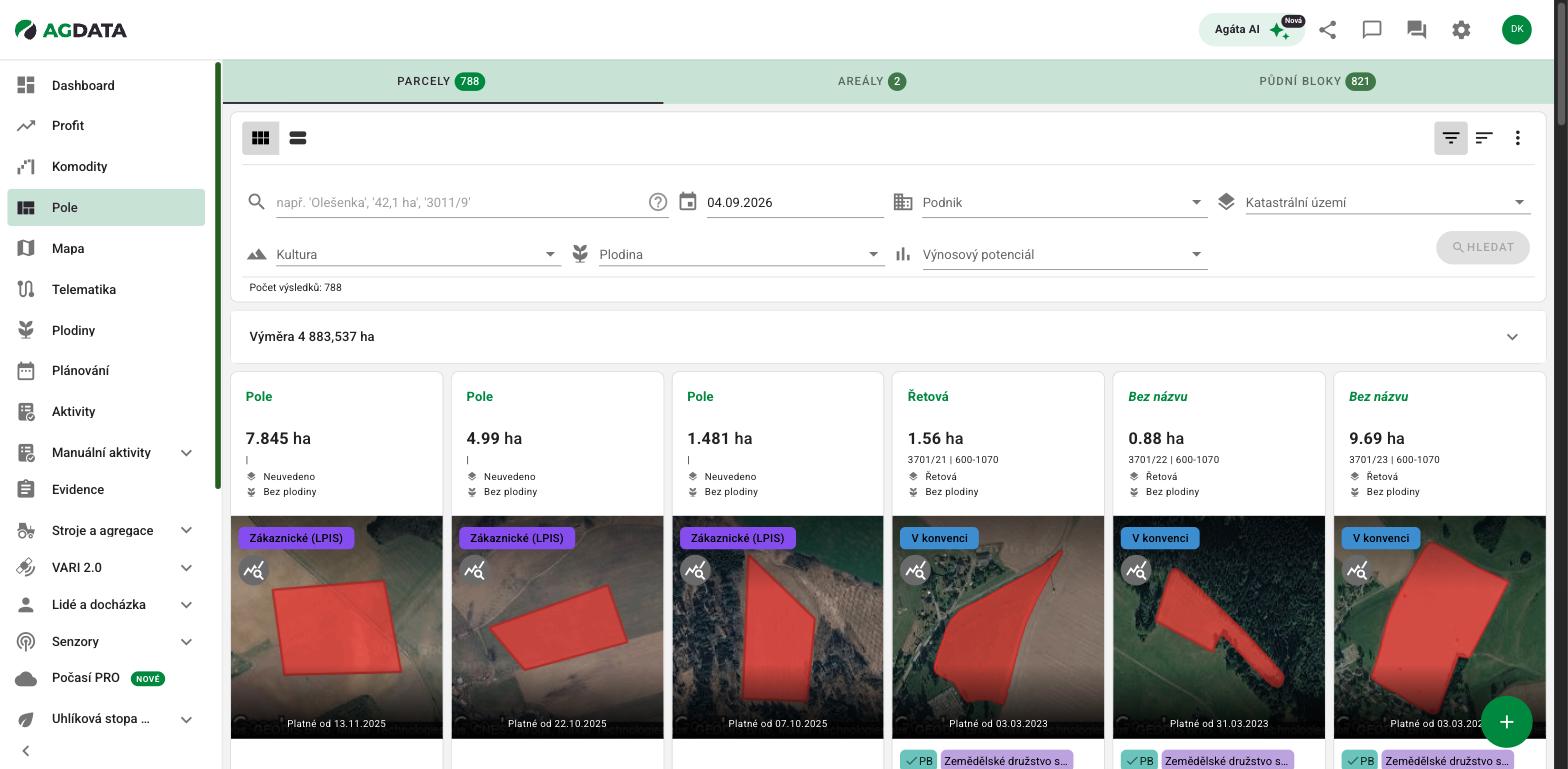This screenshot has height=769, width=1568.
Task: Switch to the Parcely tab
Action: pyautogui.click(x=442, y=82)
